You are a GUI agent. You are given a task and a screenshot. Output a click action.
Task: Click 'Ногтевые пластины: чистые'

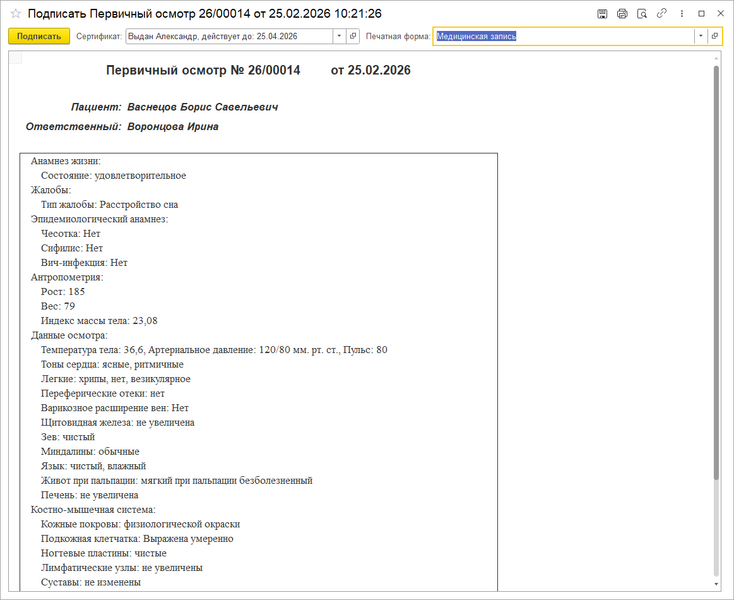pyautogui.click(x=103, y=553)
